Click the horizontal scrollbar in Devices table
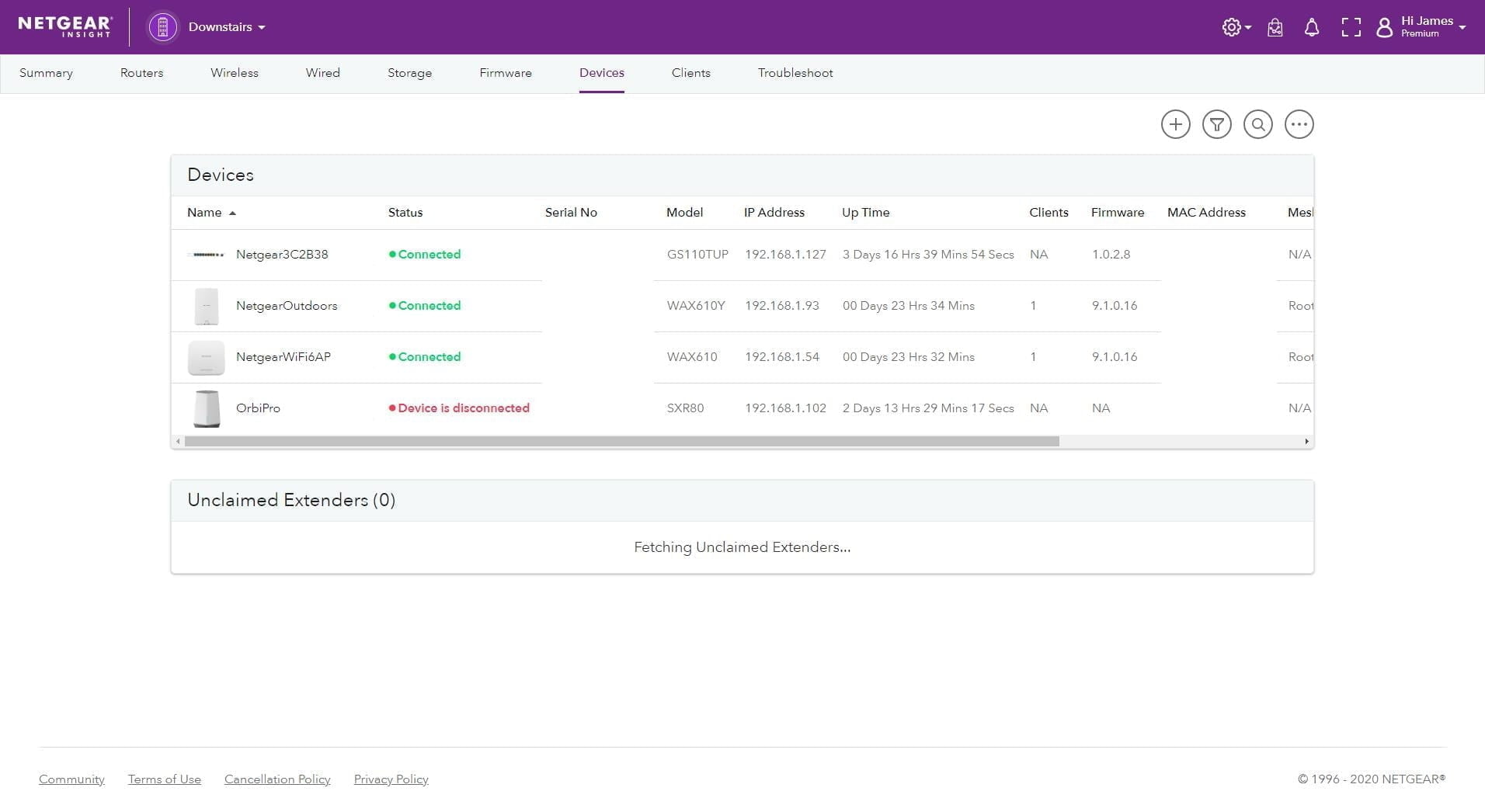The image size is (1485, 812). (x=621, y=442)
